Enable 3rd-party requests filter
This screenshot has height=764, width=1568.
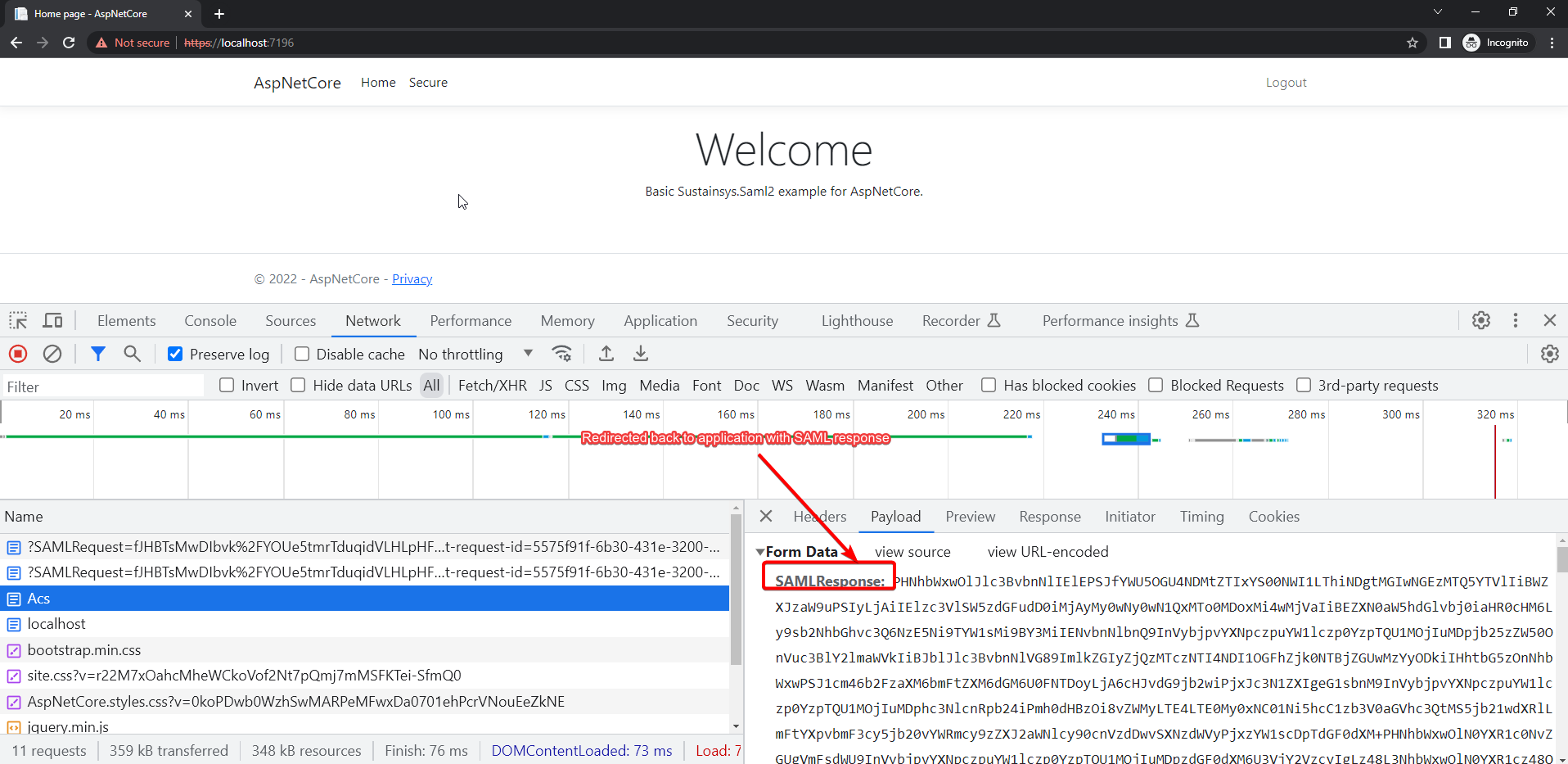[x=1304, y=385]
